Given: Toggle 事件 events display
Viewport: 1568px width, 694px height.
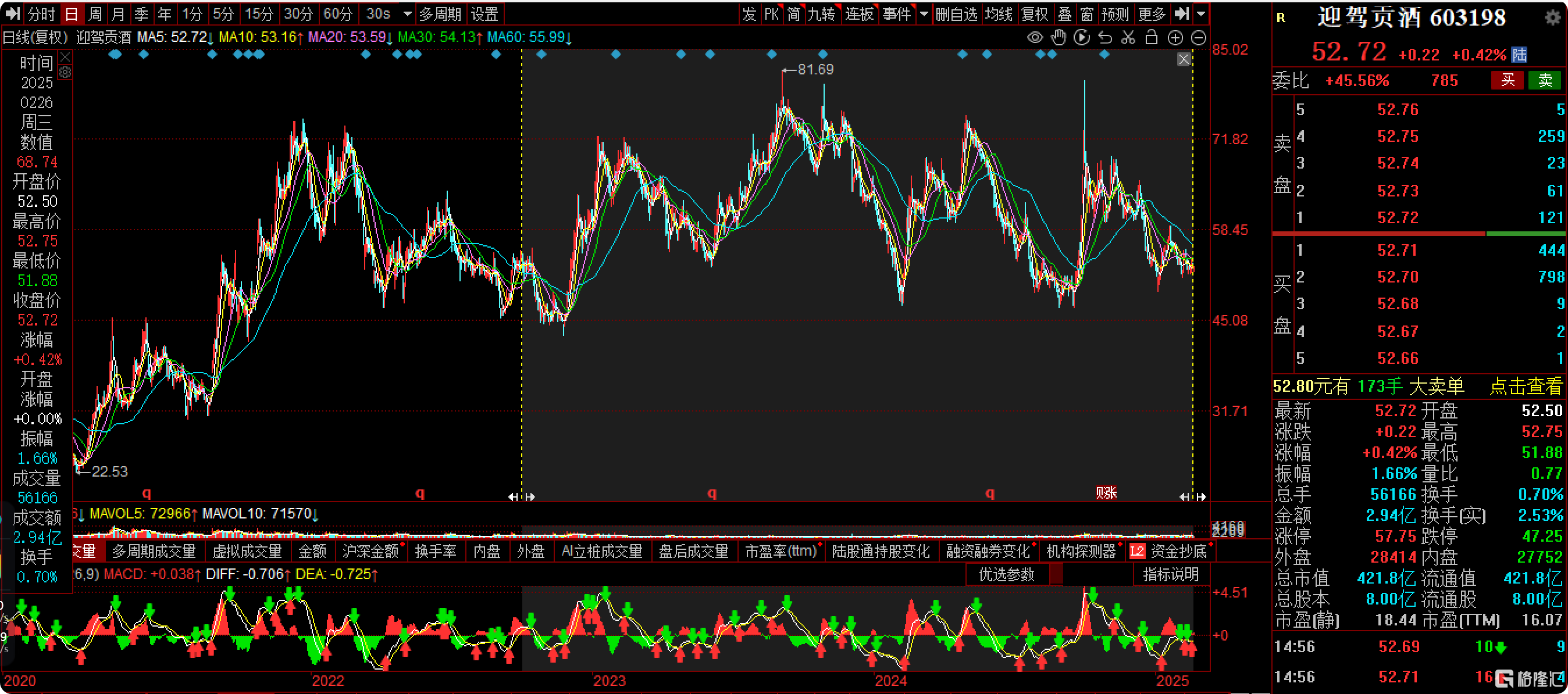Looking at the screenshot, I should pos(897,13).
